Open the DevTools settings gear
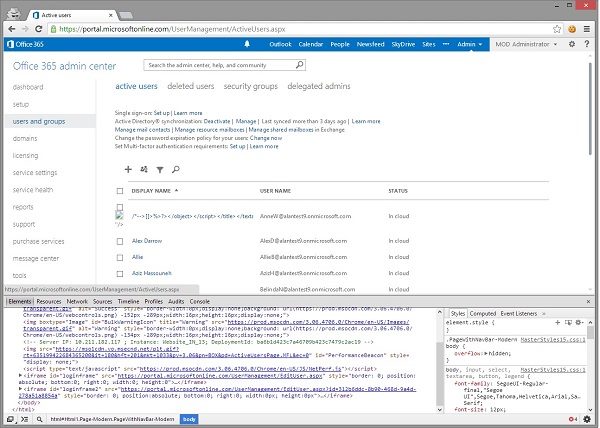The width and height of the screenshot is (600, 428). coord(587,419)
